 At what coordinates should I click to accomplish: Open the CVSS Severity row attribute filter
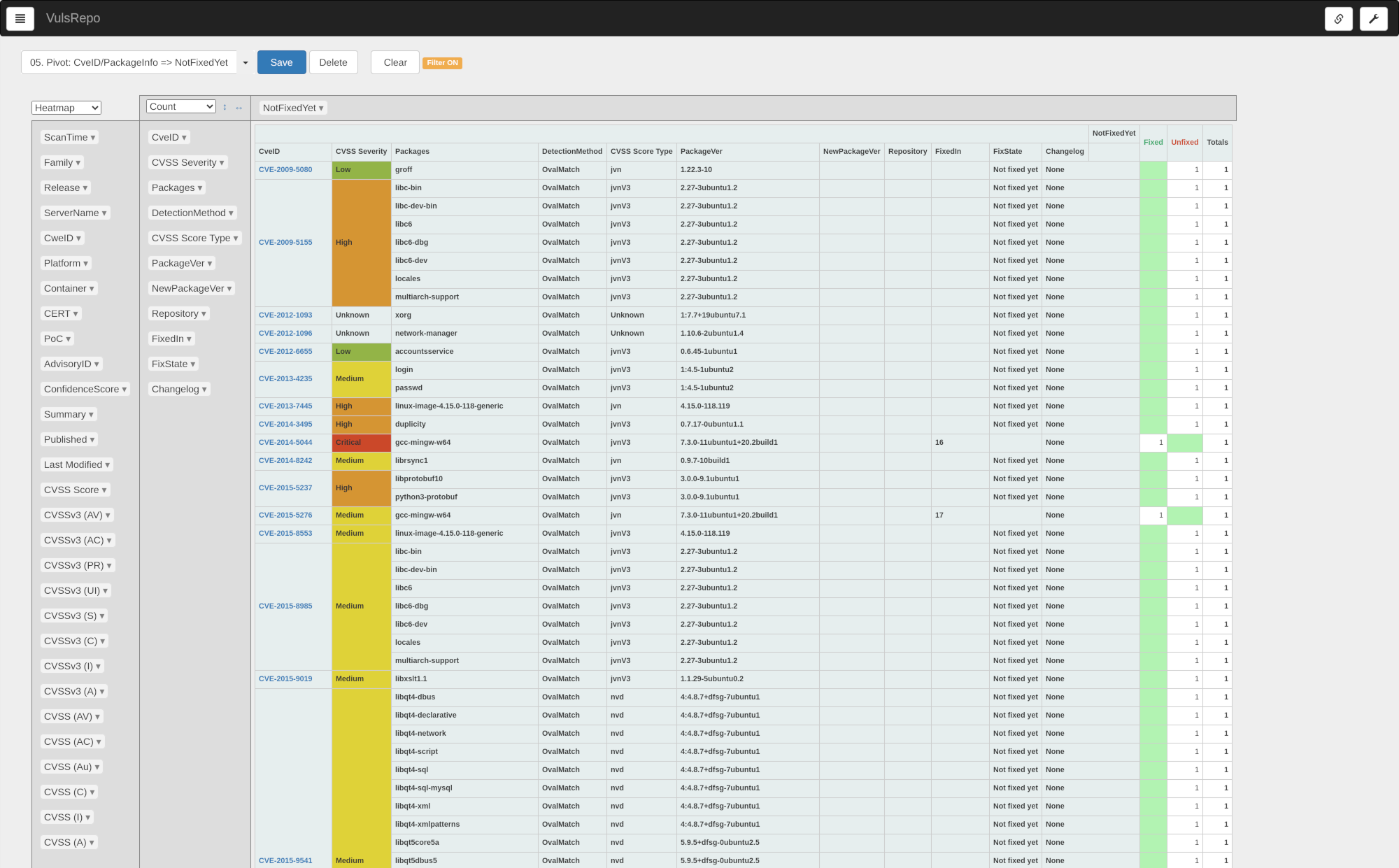pyautogui.click(x=222, y=163)
